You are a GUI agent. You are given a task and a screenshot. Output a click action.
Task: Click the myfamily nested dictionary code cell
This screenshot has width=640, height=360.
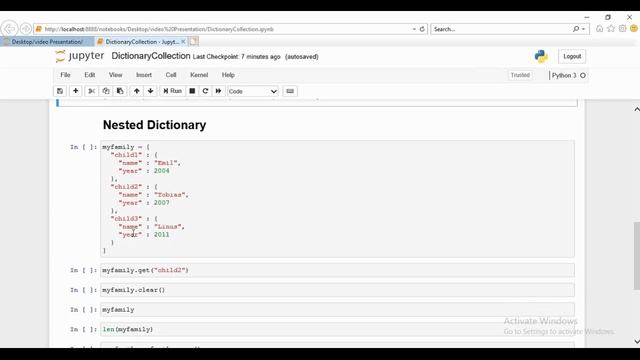(337, 199)
